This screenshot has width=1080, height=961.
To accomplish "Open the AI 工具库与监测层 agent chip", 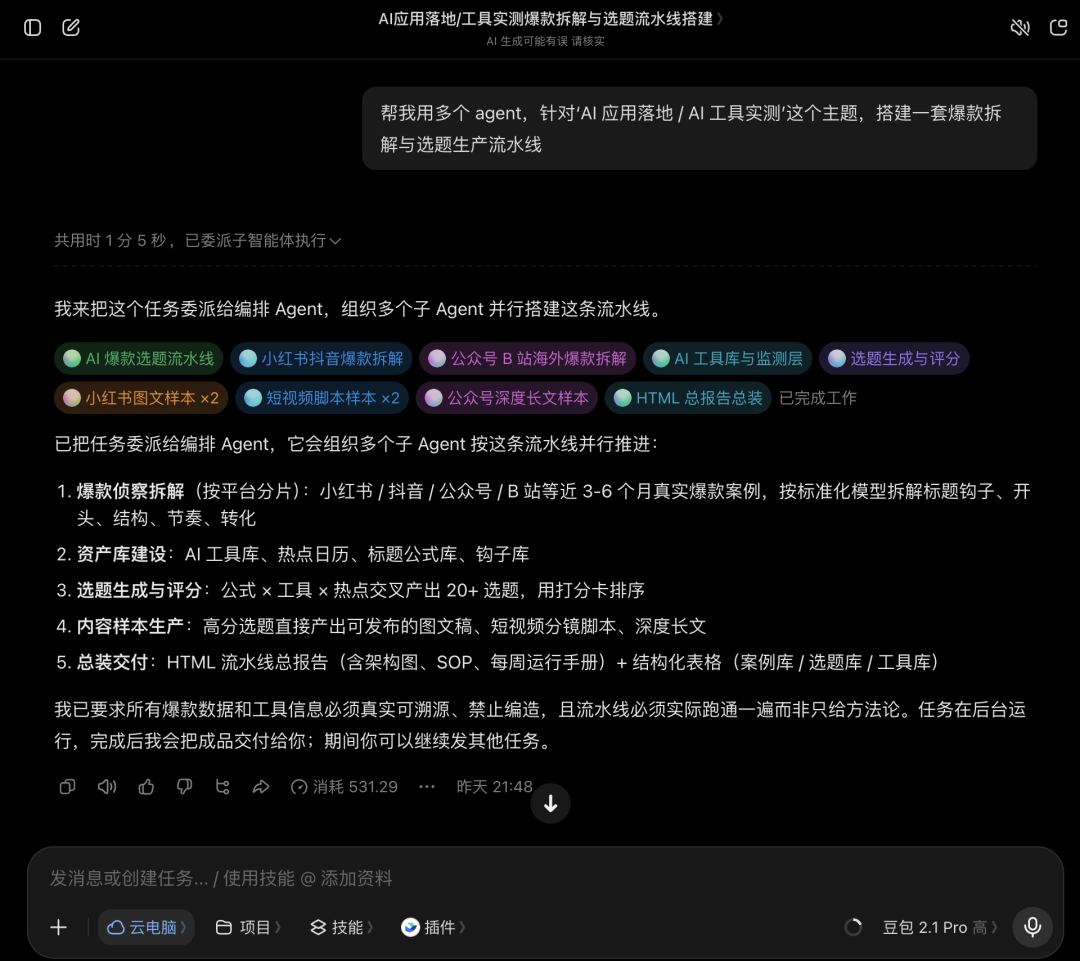I will 727,358.
